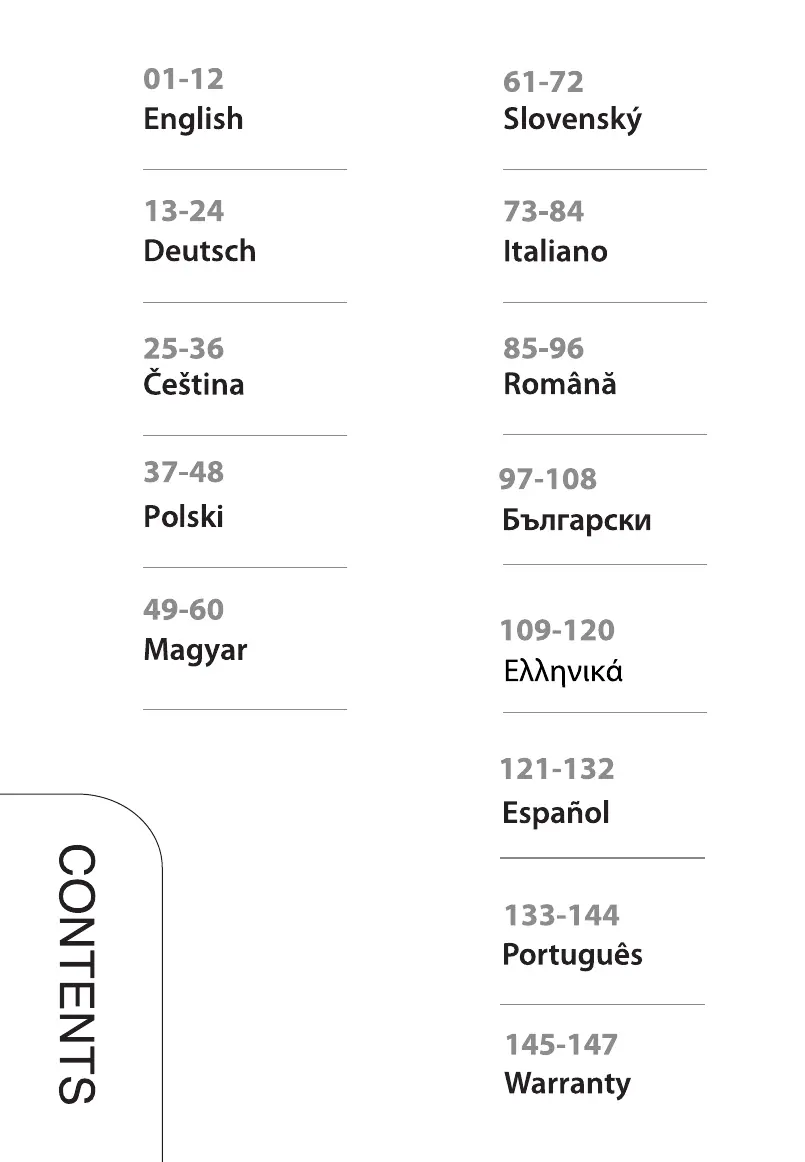Image resolution: width=805 pixels, height=1162 pixels.
Task: Select the Deutsch language entry
Action: pos(199,251)
